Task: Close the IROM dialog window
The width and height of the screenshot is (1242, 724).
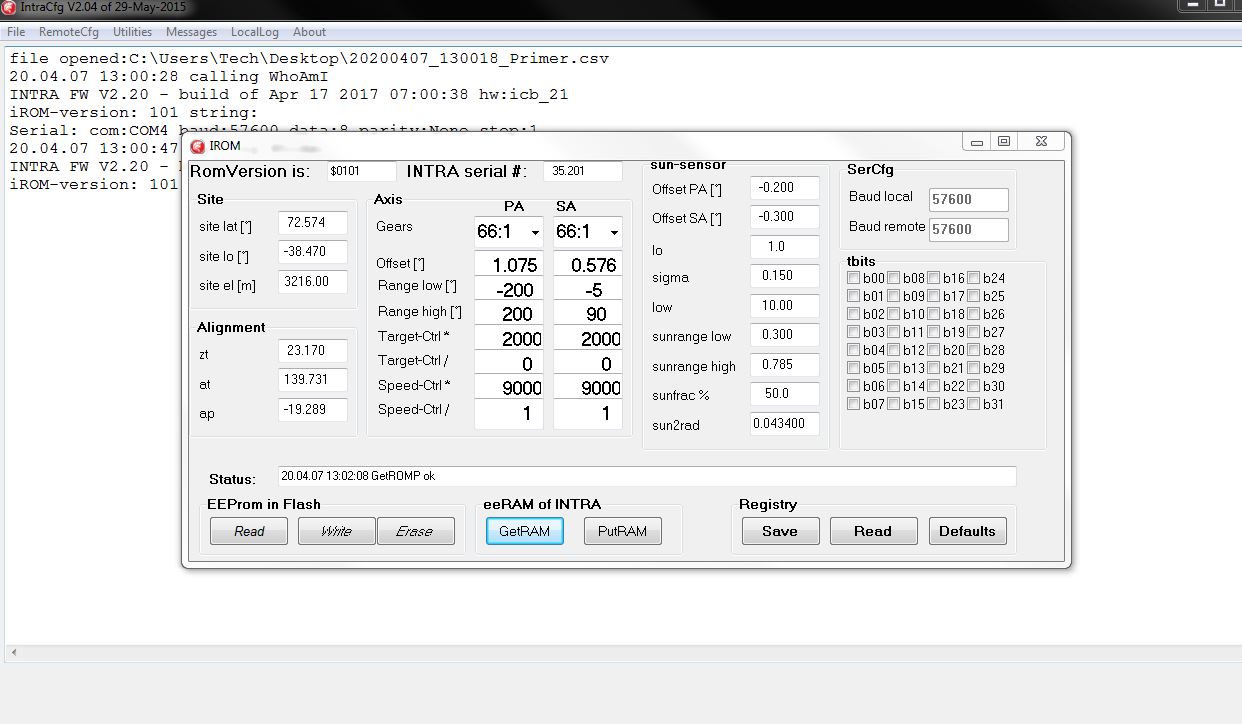Action: tap(1040, 142)
